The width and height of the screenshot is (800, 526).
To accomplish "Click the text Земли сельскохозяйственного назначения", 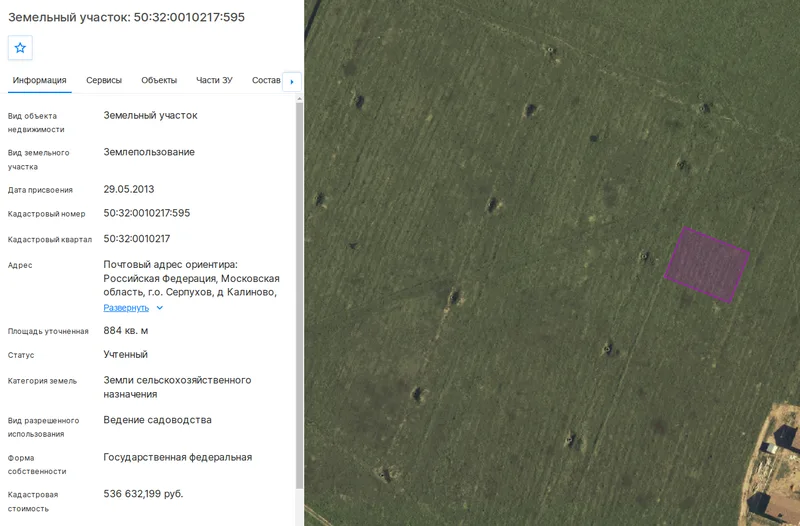I will pos(177,387).
